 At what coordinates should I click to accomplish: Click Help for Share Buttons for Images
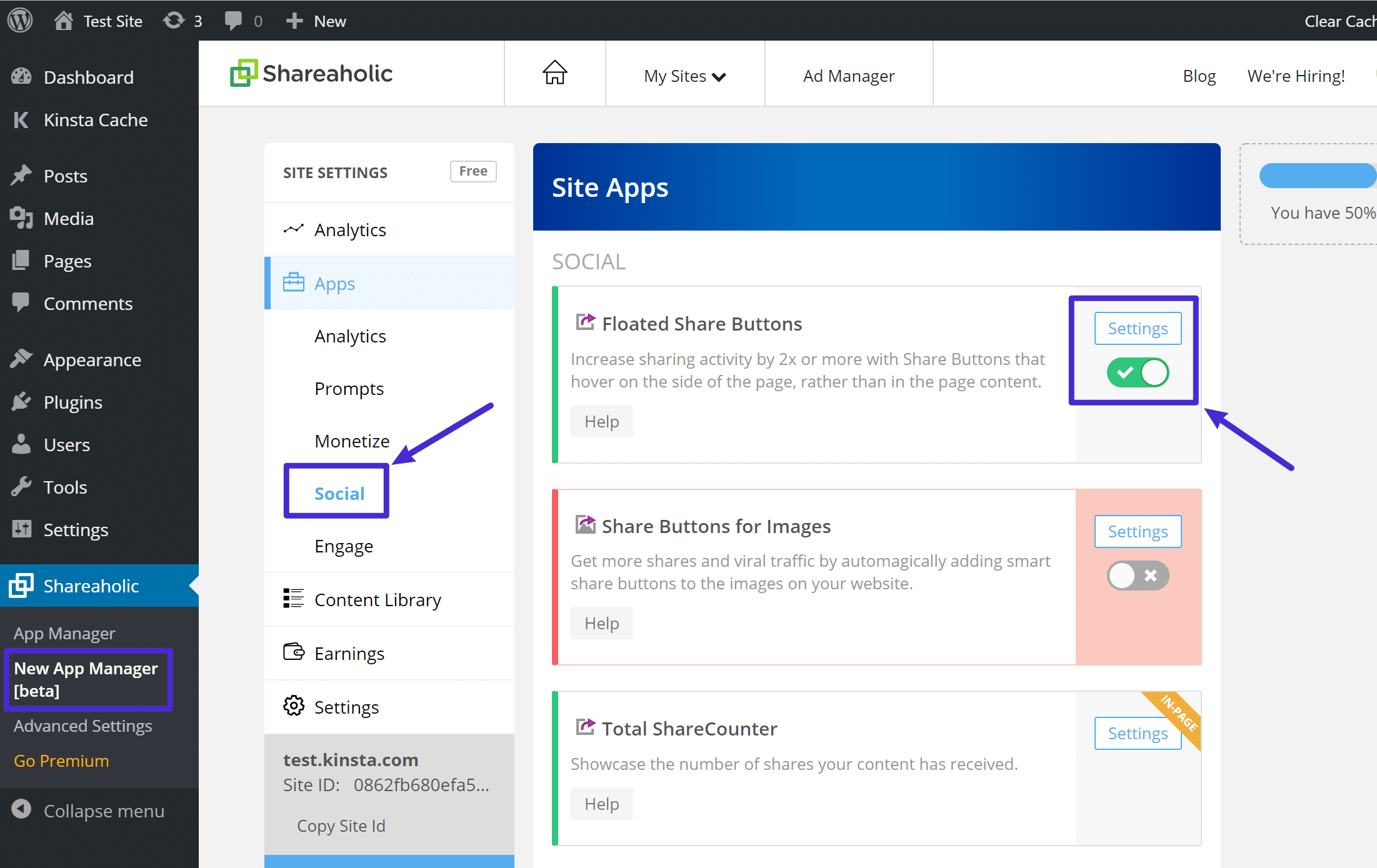coord(601,623)
